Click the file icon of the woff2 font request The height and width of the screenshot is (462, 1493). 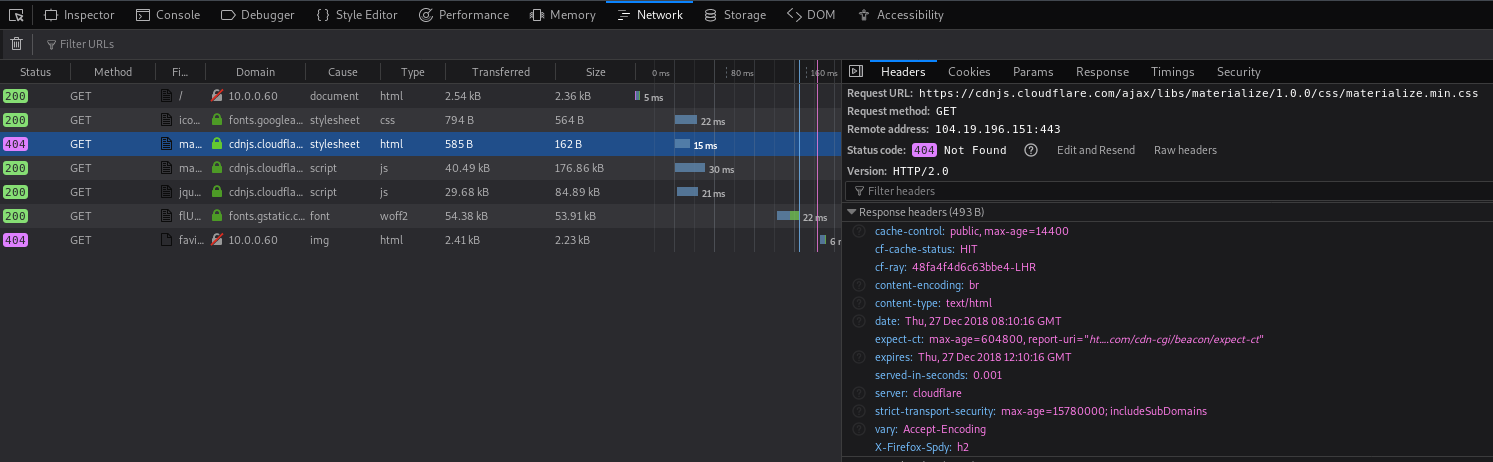[167, 216]
